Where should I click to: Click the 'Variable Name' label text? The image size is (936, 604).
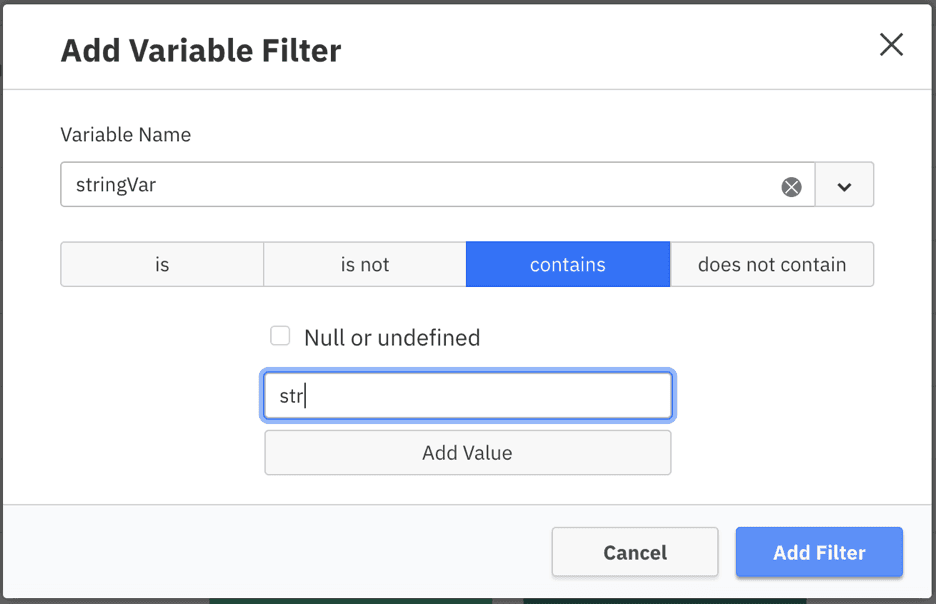125,135
